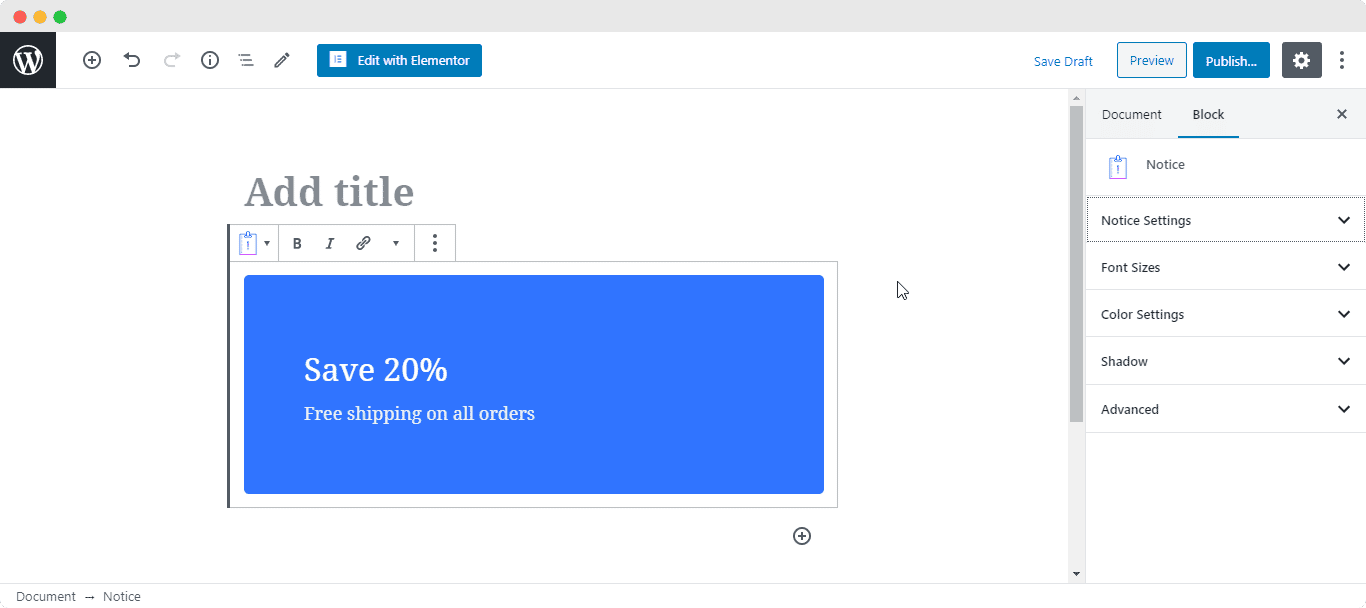
Task: Switch to the Document tab
Action: click(x=1131, y=114)
